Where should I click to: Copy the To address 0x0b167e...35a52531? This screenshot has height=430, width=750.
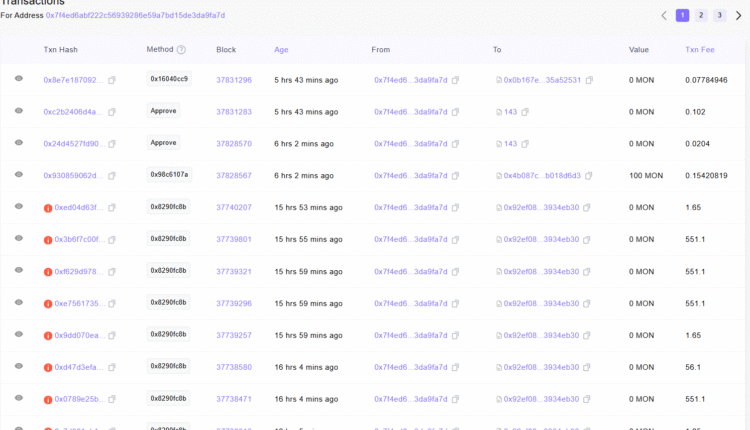coord(590,80)
